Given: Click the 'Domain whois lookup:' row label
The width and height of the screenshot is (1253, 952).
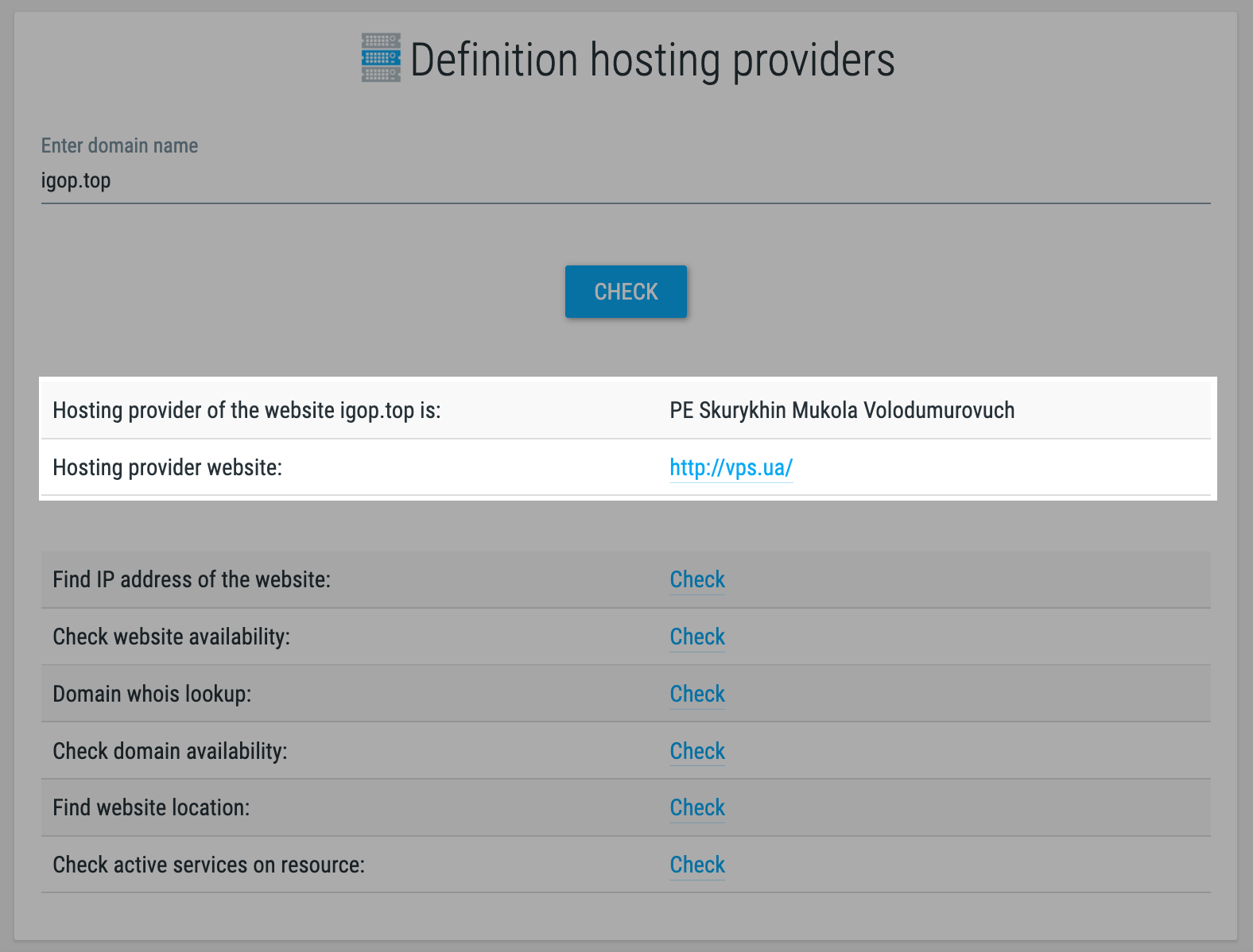Looking at the screenshot, I should click(x=152, y=694).
